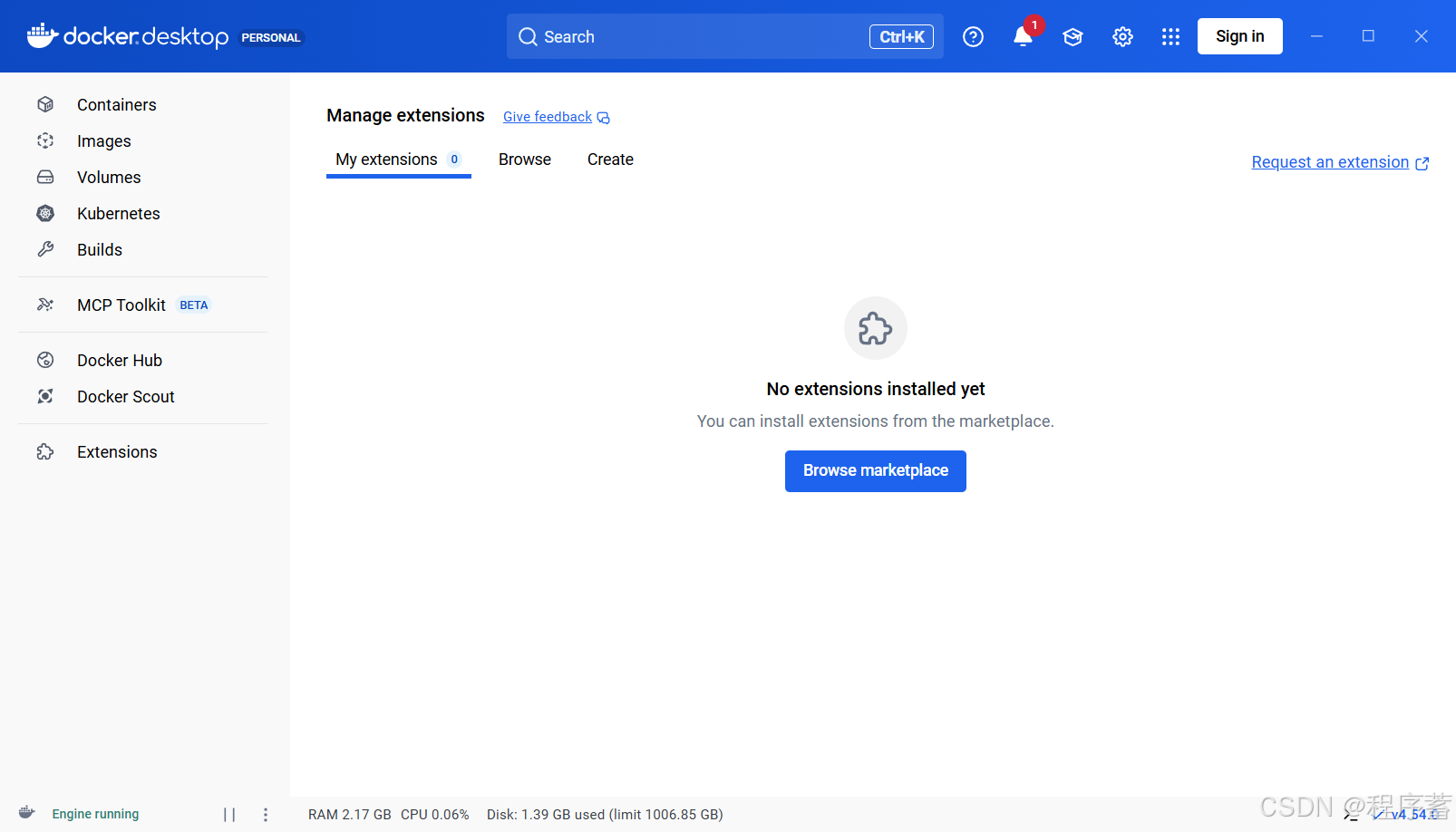Switch to the My extensions tab

(x=399, y=160)
